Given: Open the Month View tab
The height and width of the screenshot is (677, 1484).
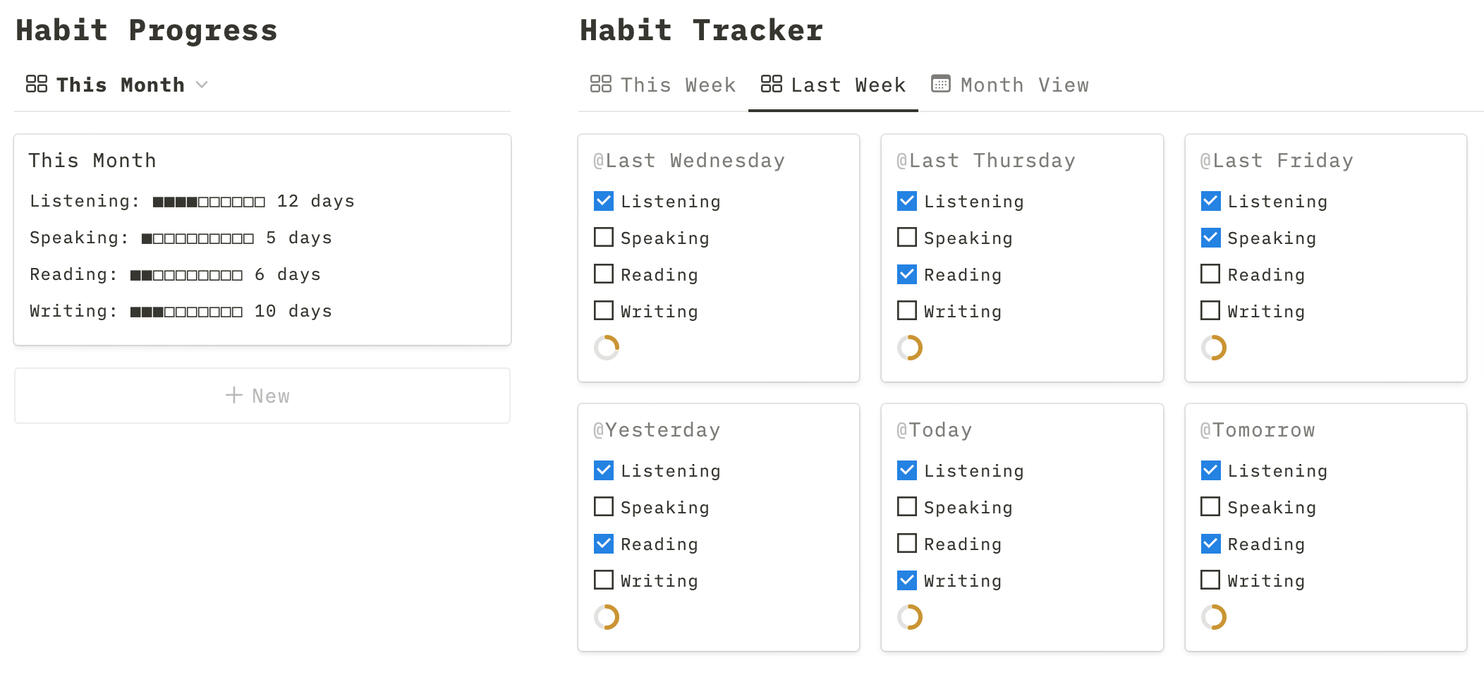Looking at the screenshot, I should coord(1010,85).
